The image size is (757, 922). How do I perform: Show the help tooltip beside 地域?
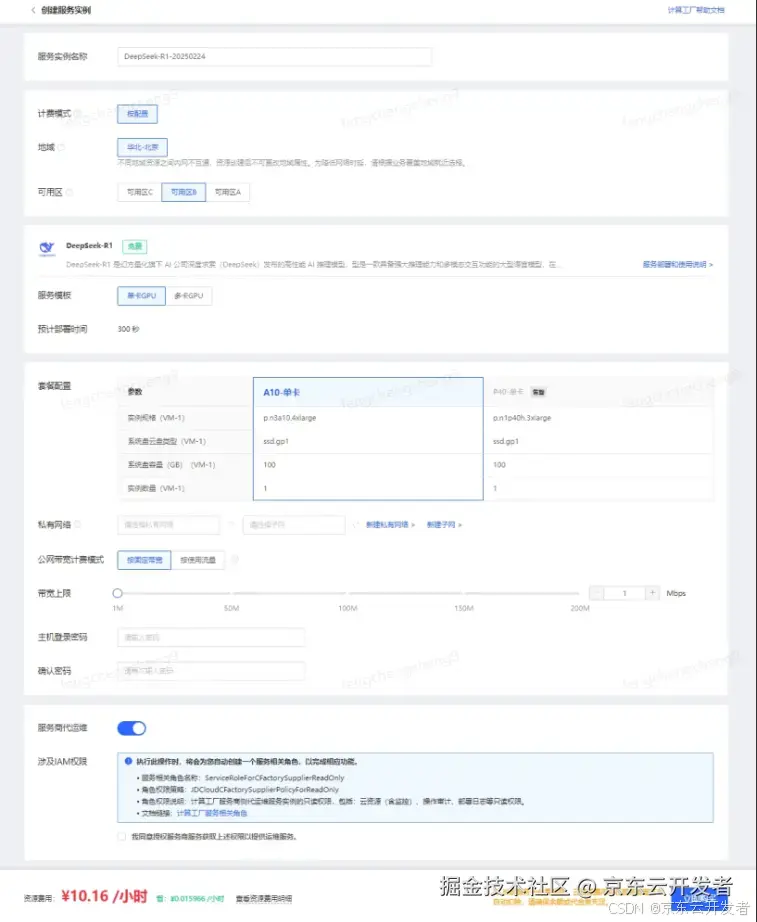[x=61, y=147]
